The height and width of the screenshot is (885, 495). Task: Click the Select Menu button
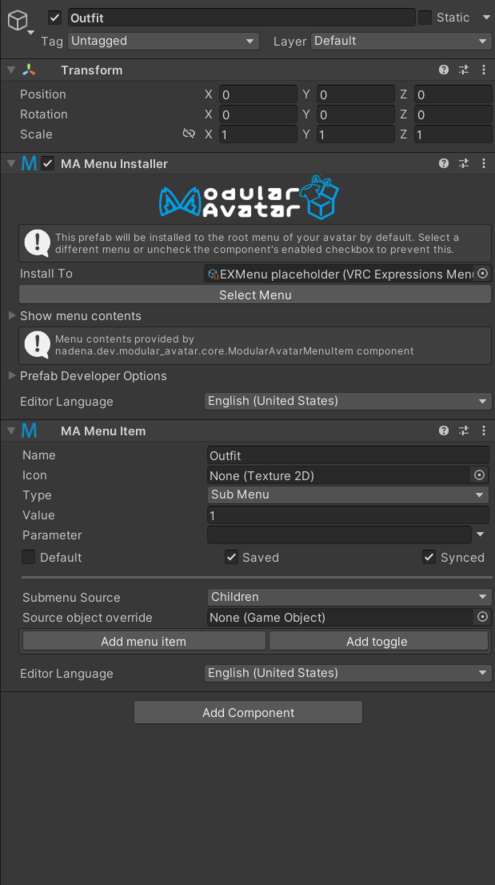[x=255, y=295]
